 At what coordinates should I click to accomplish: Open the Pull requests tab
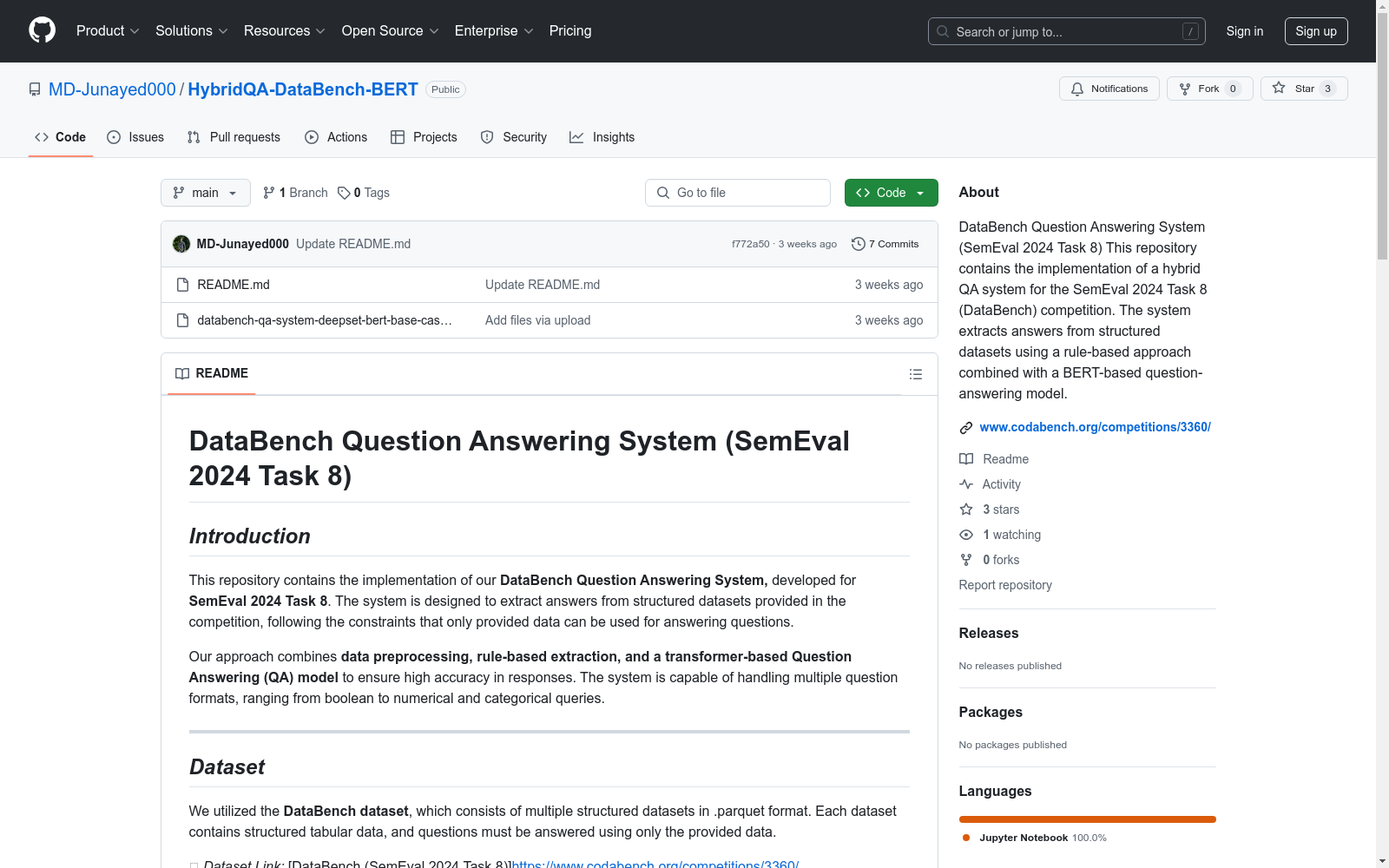click(234, 137)
